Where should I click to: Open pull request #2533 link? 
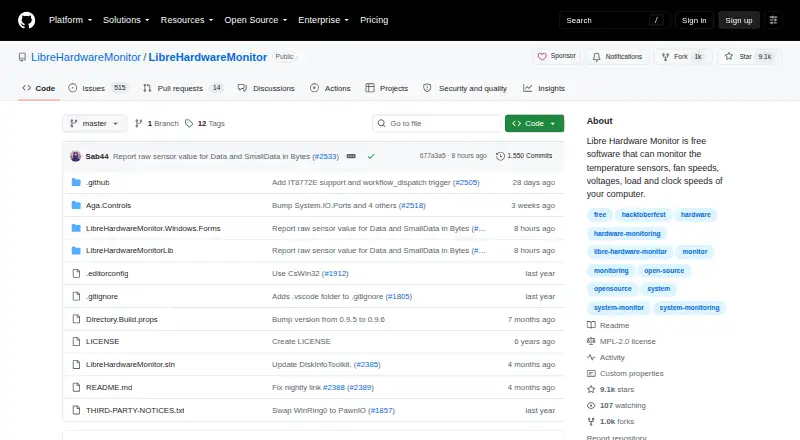326,156
